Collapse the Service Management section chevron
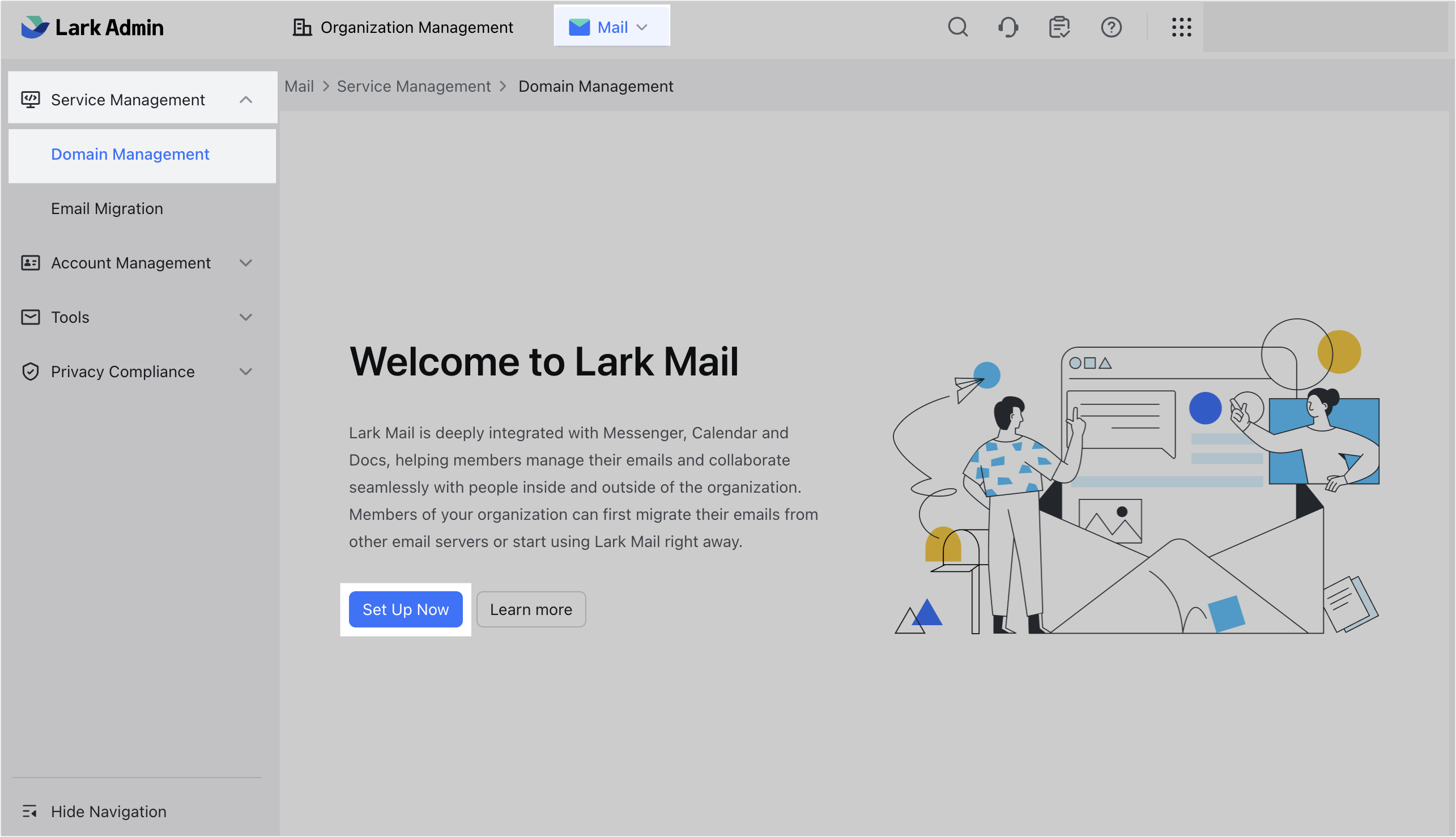1456x837 pixels. coord(245,100)
